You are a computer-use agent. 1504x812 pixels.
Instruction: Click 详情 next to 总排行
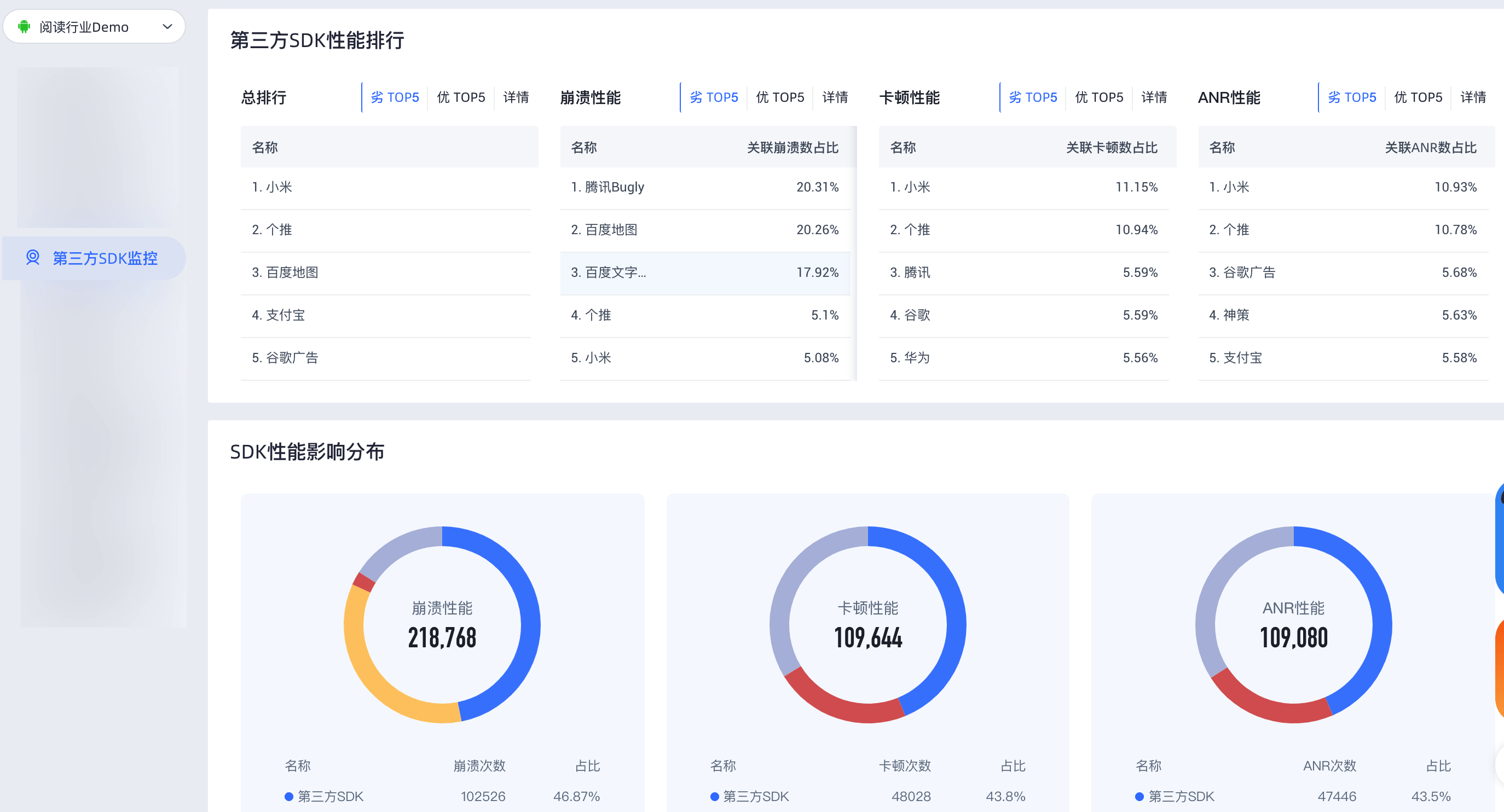tap(516, 97)
